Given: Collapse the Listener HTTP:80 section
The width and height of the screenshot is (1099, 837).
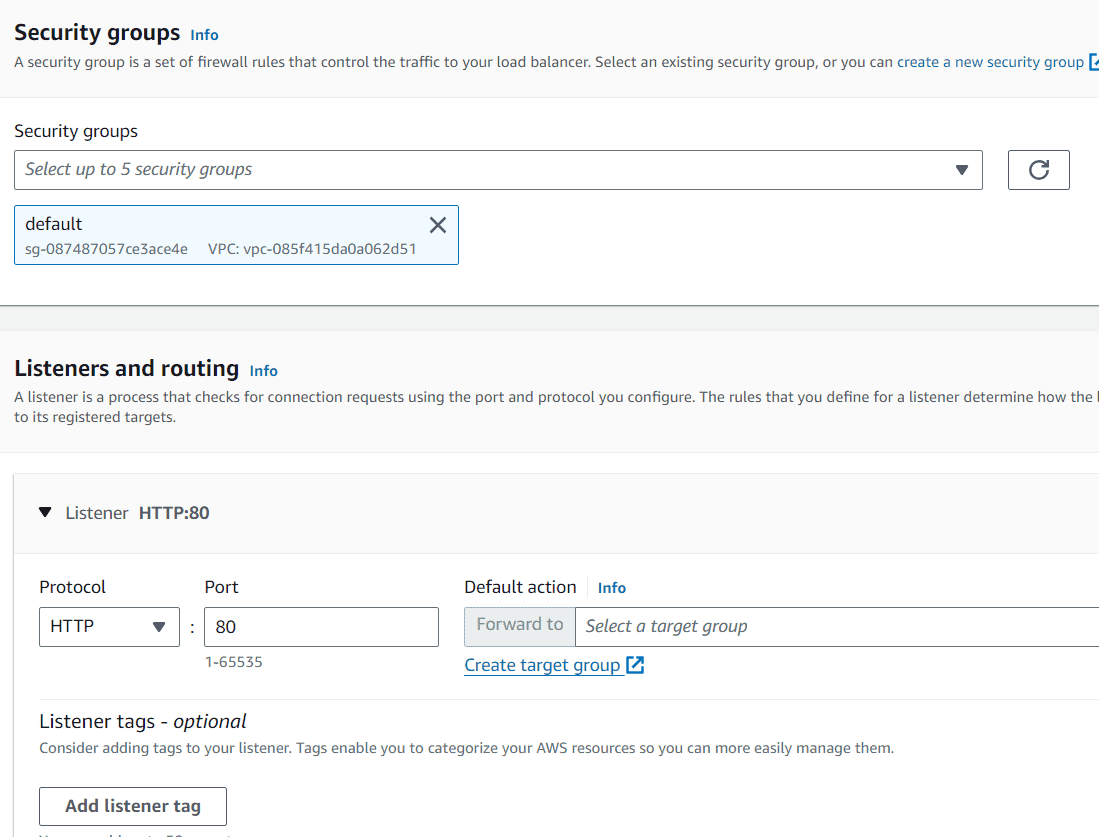Looking at the screenshot, I should coord(44,513).
